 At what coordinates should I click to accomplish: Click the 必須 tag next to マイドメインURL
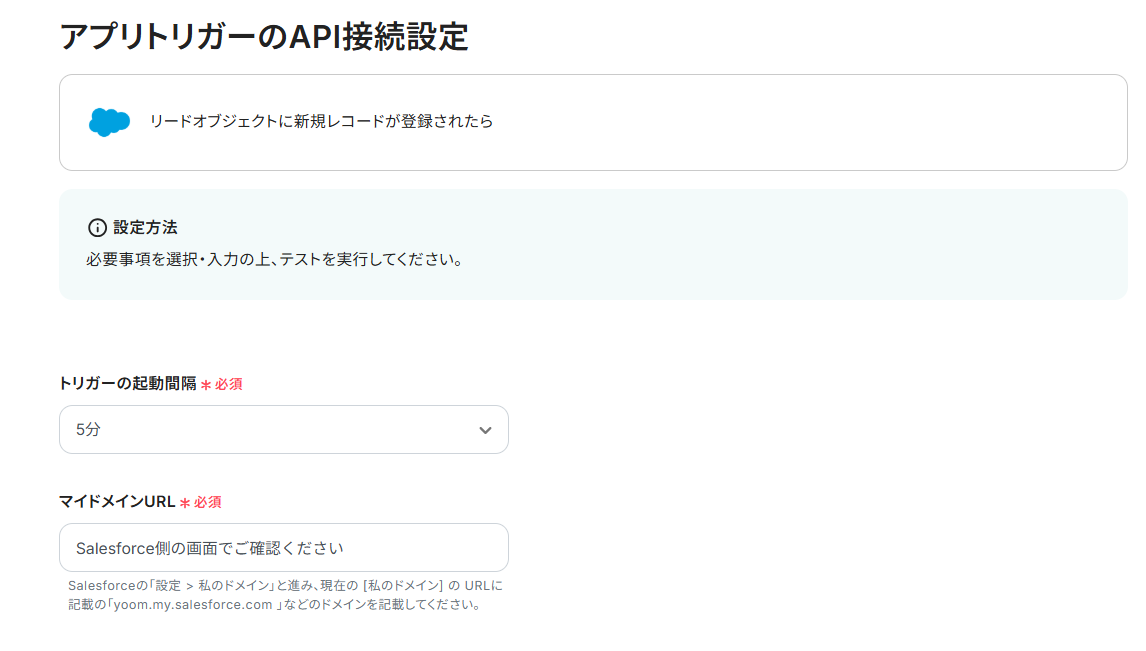click(x=207, y=502)
